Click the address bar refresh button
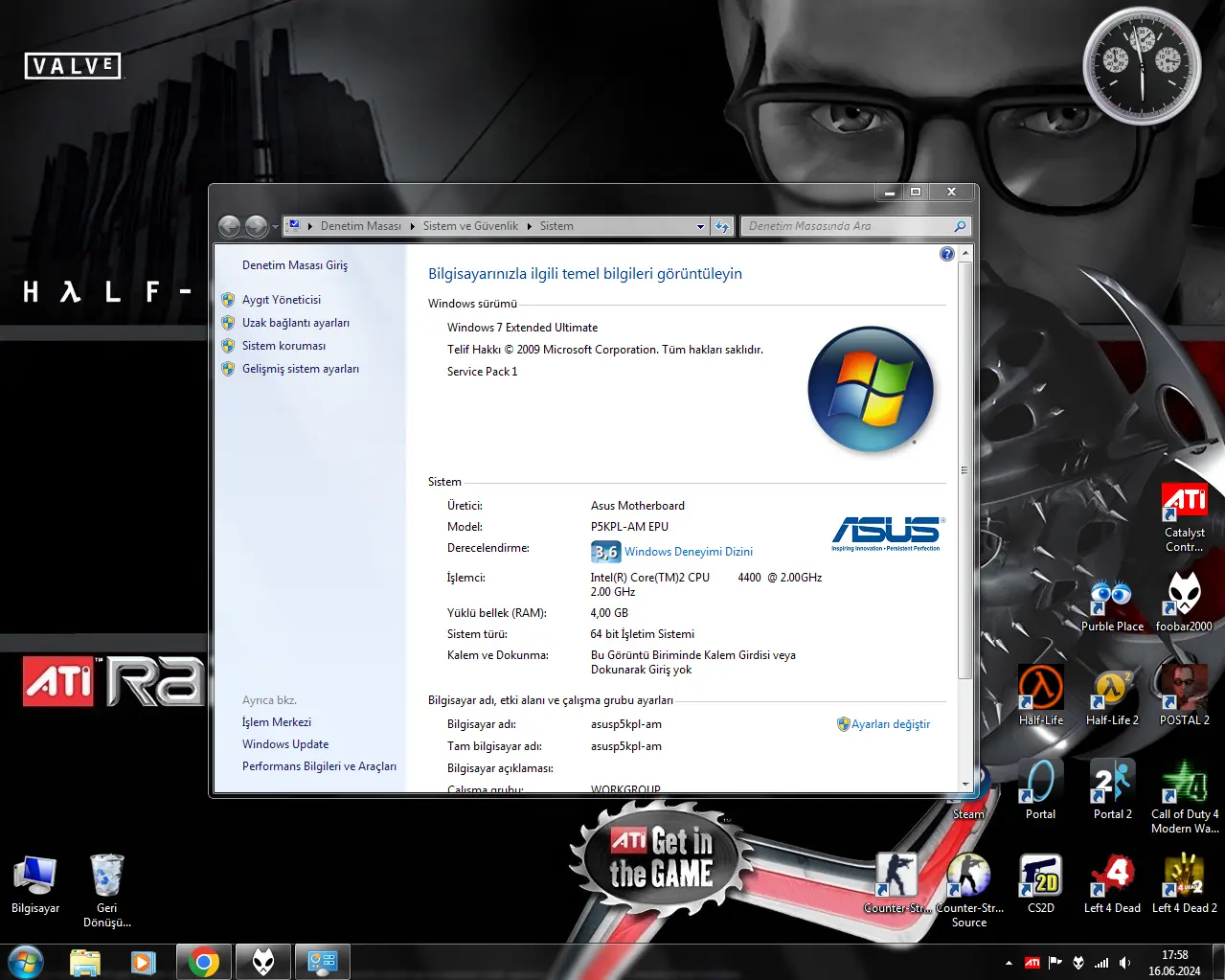The height and width of the screenshot is (980, 1225). (722, 227)
